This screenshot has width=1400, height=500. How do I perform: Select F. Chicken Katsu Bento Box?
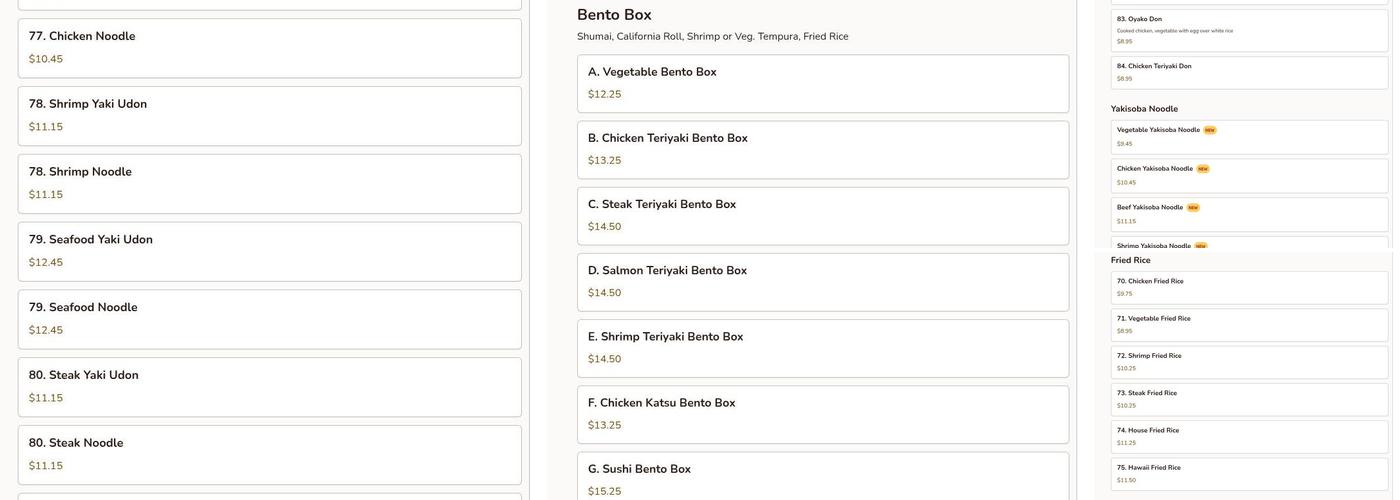pos(822,414)
